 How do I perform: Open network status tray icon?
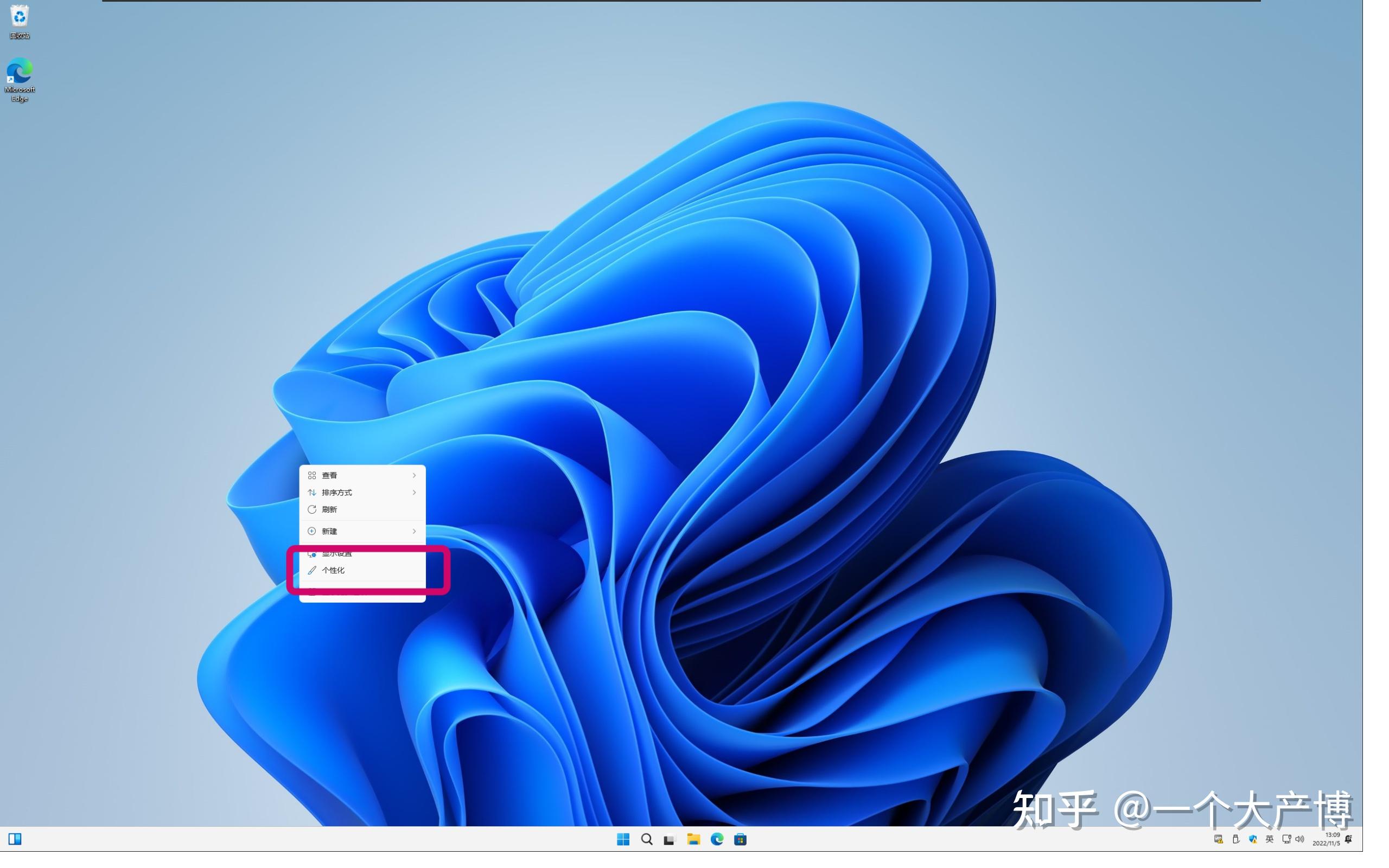pos(1286,839)
